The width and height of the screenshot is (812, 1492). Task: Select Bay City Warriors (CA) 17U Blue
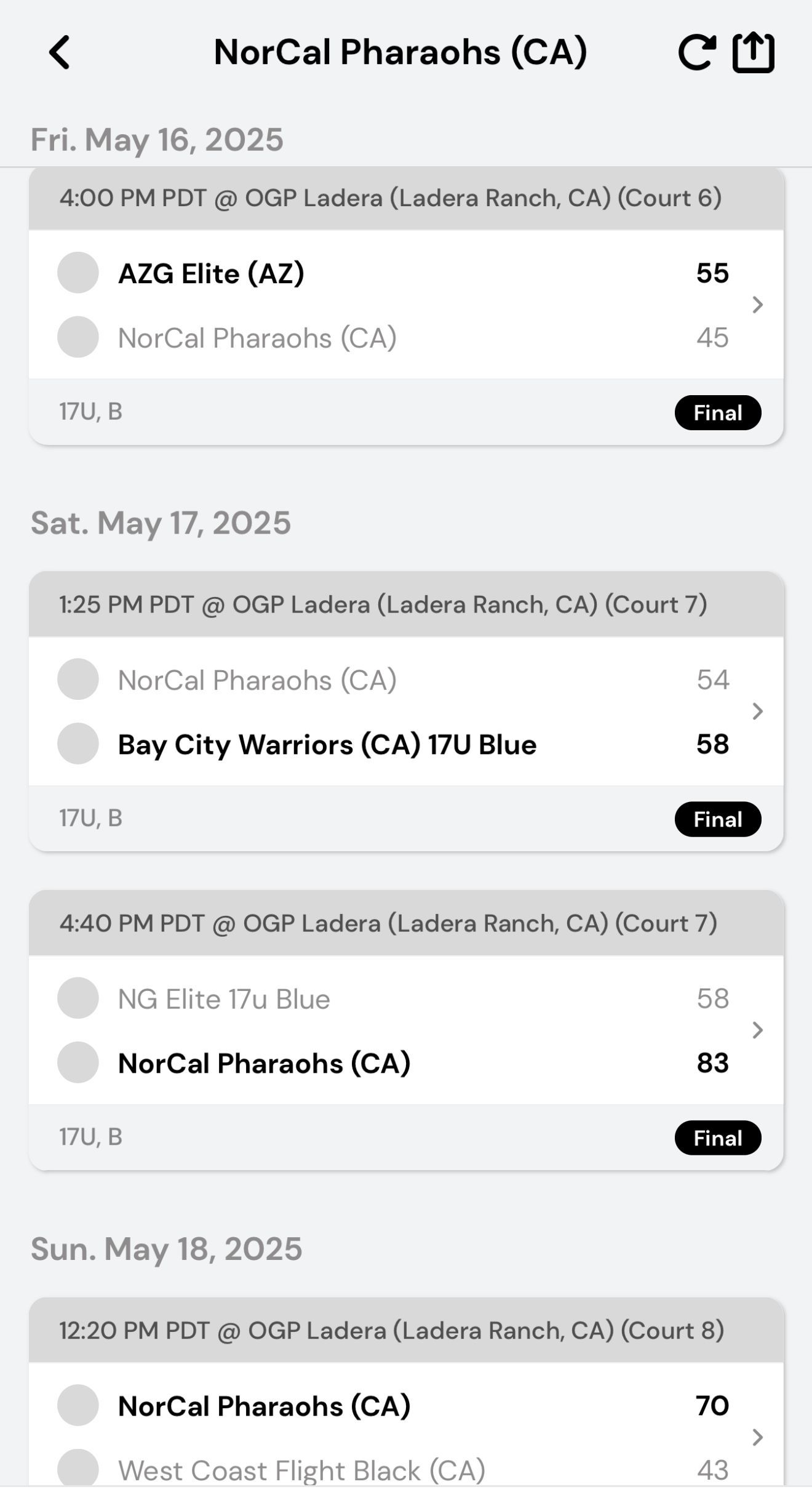pos(327,745)
